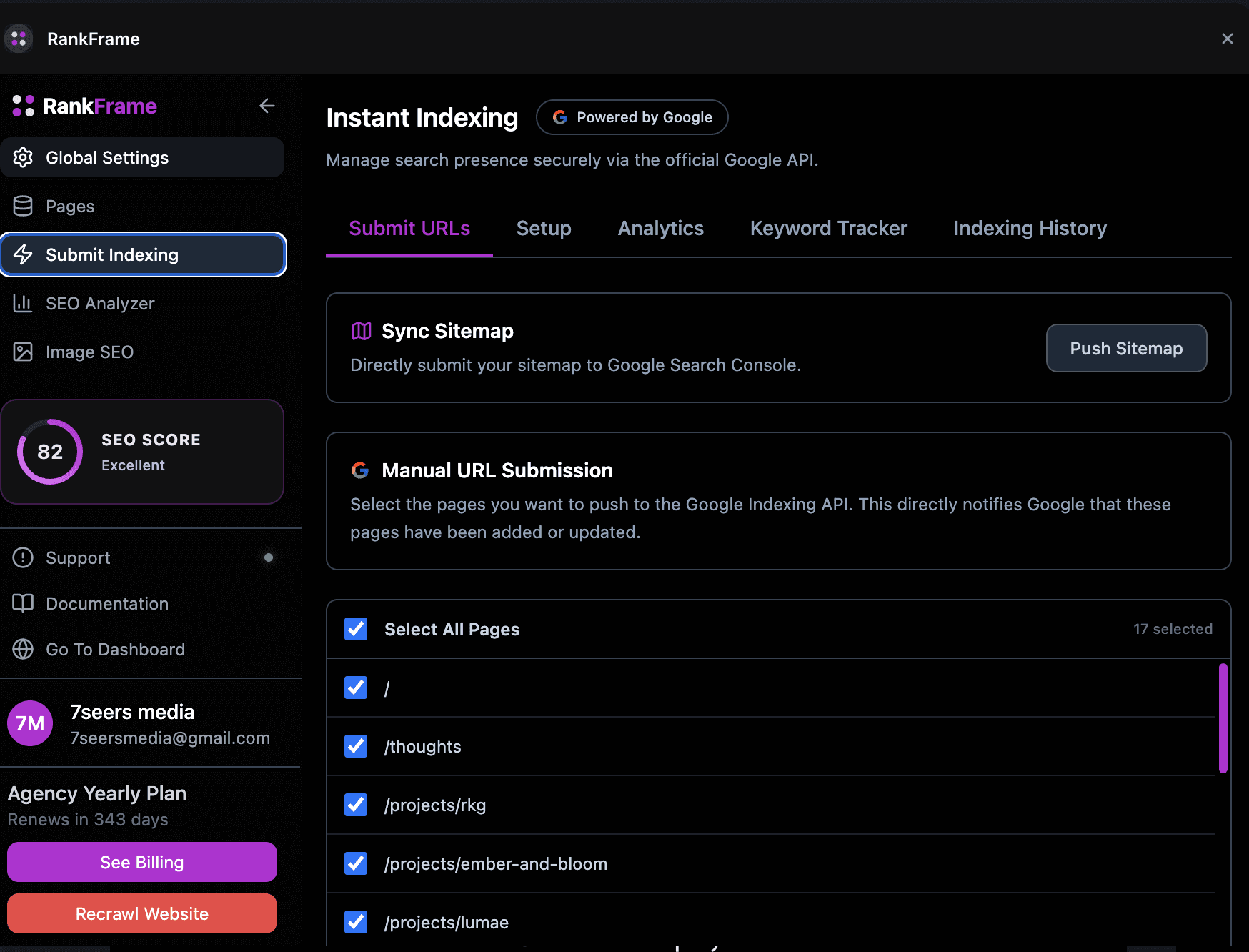Click the Submit Indexing lightning bolt icon
Screen dimensions: 1249x952
click(23, 254)
